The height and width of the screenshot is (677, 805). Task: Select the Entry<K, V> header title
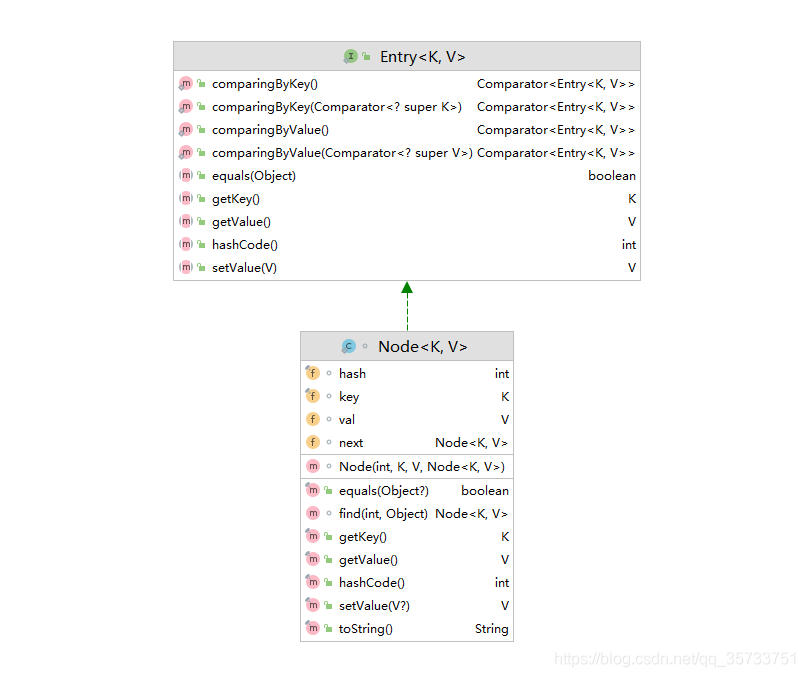point(422,57)
